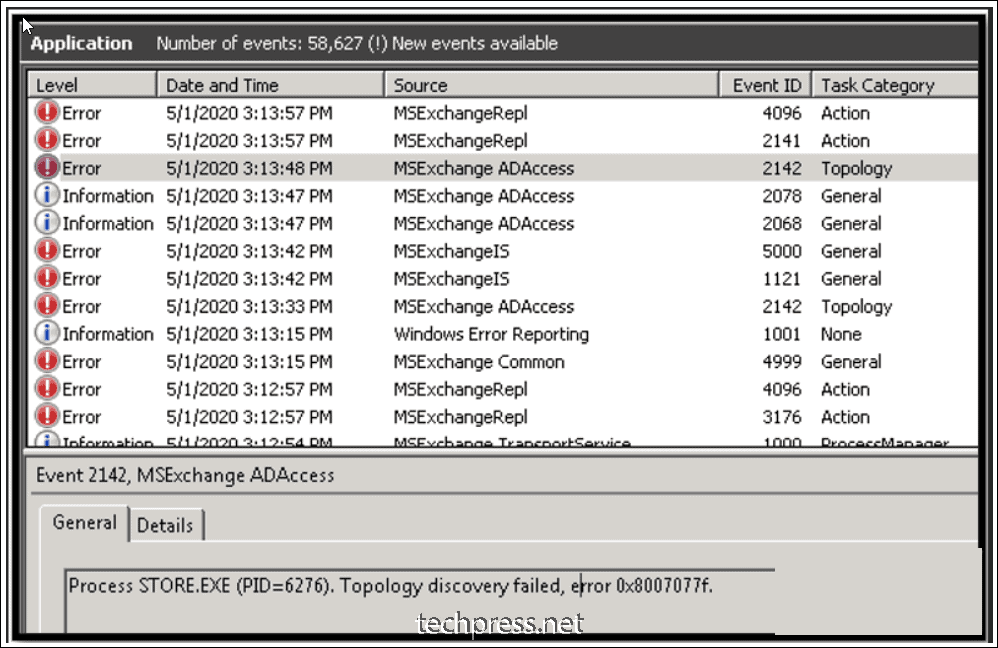Viewport: 998px width, 648px height.
Task: Click the error icon of event 2142 at 3:13:48 PM
Action: [47, 168]
